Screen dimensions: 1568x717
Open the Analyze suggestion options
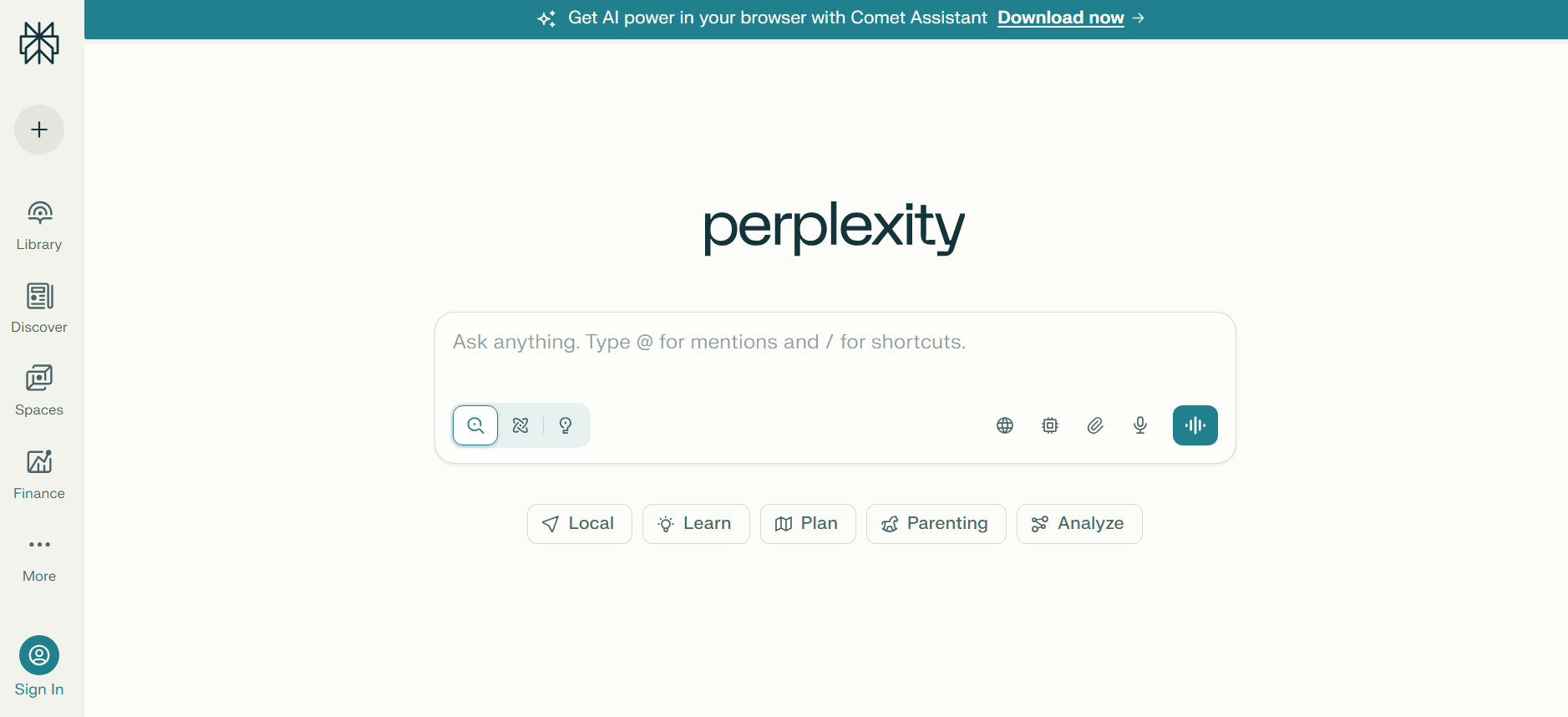pos(1078,523)
